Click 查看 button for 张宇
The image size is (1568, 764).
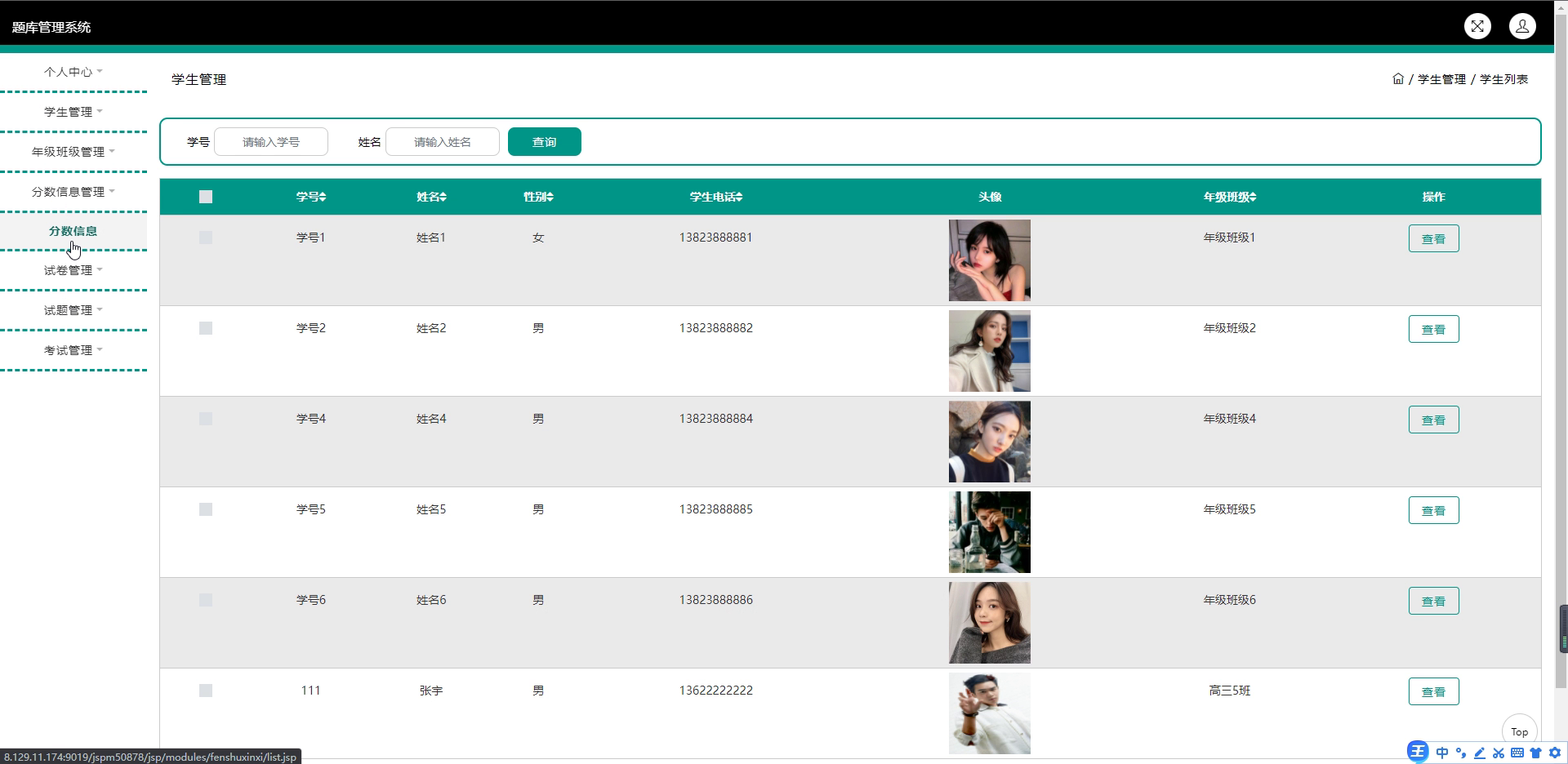pos(1433,691)
